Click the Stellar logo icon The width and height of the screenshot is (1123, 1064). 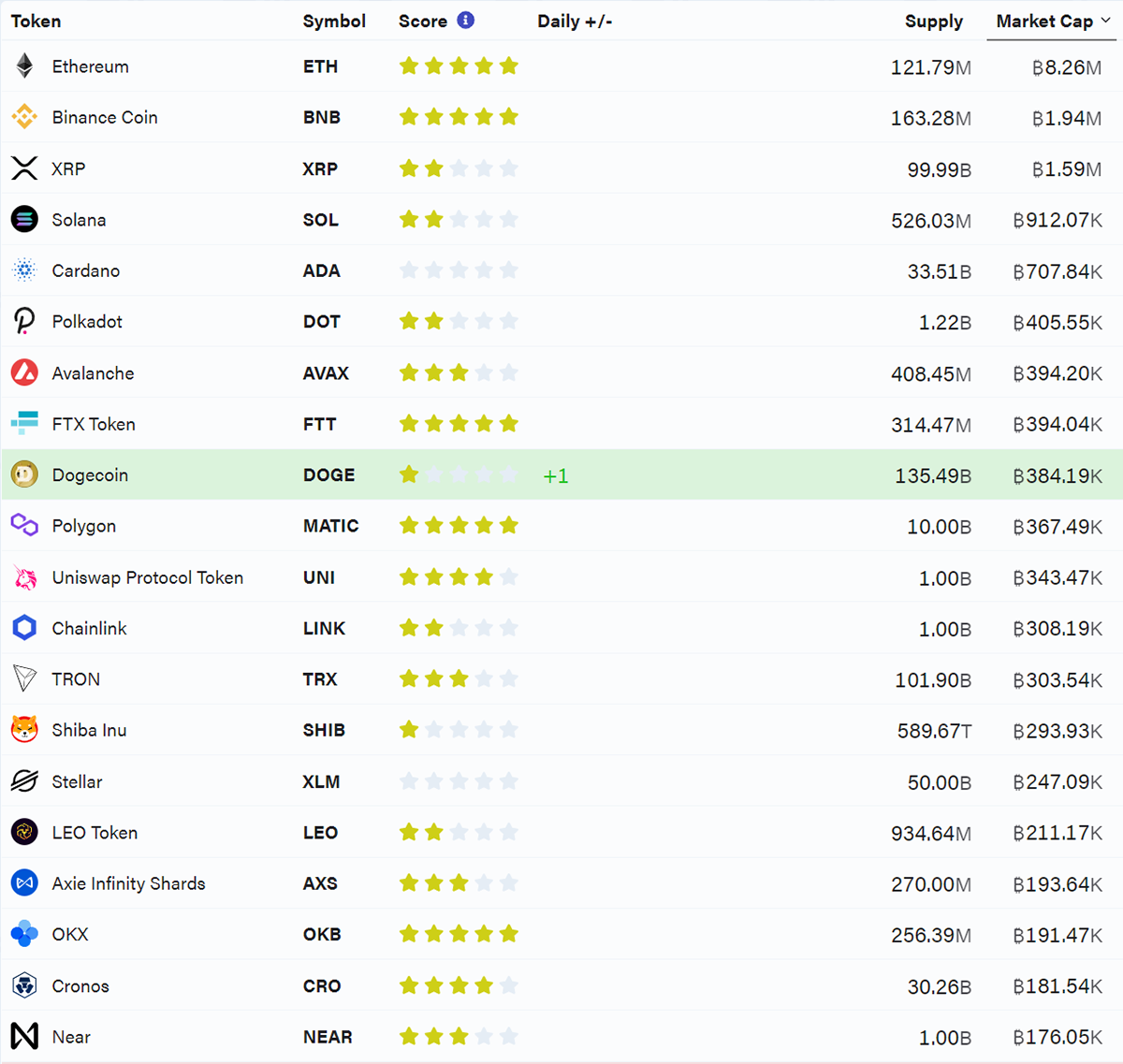click(x=24, y=780)
